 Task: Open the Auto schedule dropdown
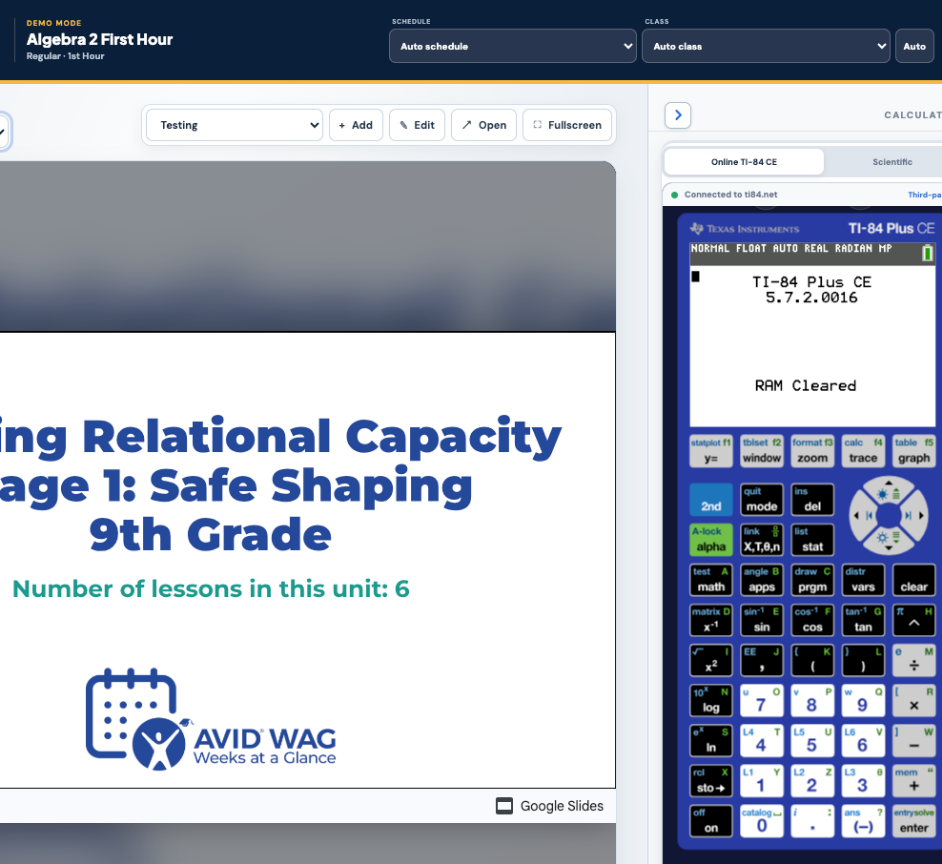tap(512, 46)
